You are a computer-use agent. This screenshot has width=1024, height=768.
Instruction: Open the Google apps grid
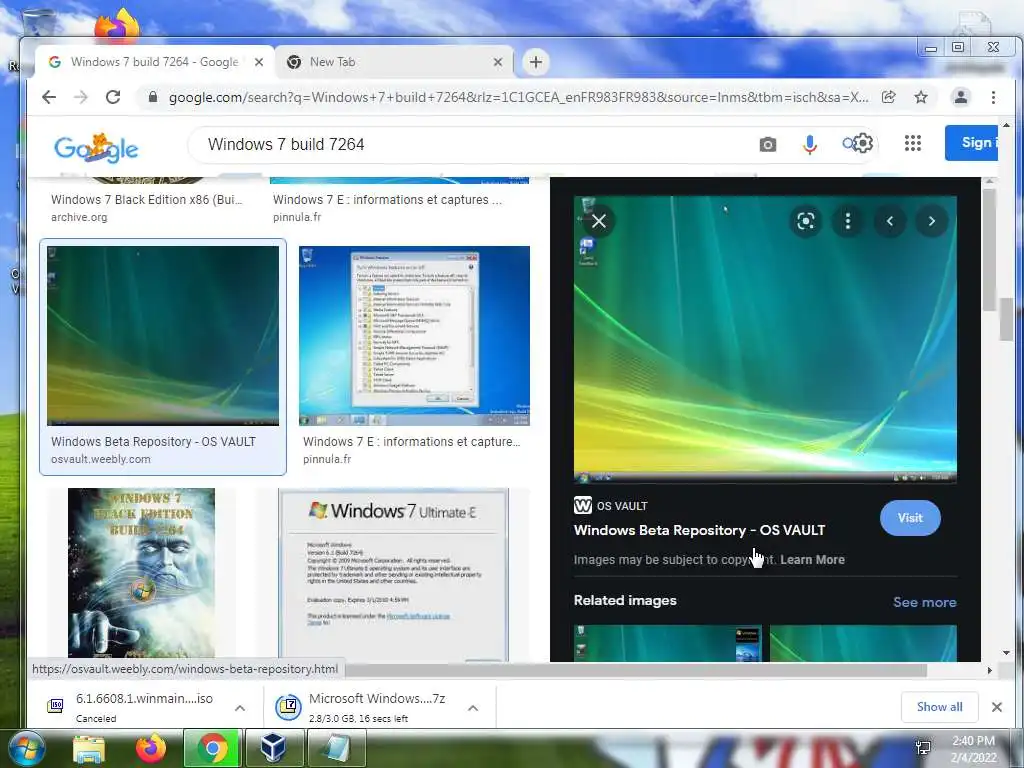coord(913,143)
